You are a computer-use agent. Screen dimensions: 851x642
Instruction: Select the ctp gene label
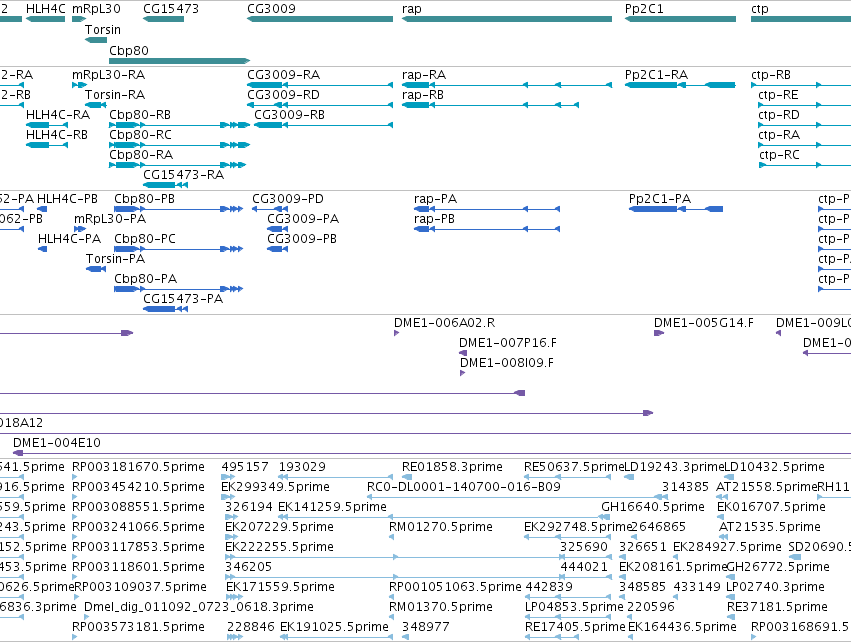760,9
